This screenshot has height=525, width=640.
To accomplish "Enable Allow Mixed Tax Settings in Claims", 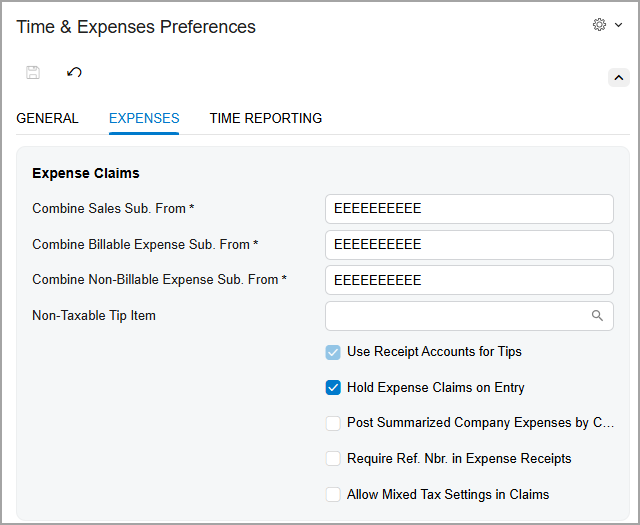I will 333,494.
